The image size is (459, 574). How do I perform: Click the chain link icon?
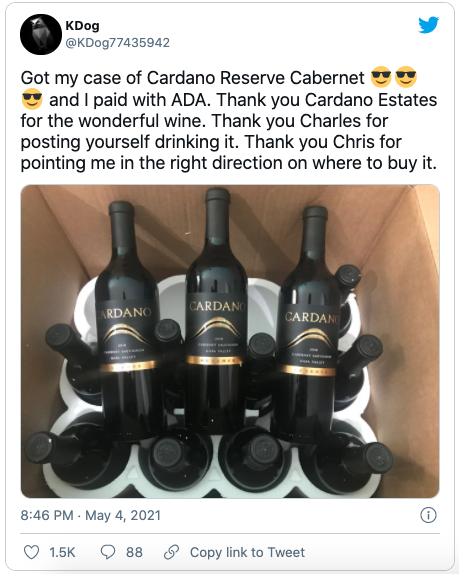[x=171, y=552]
